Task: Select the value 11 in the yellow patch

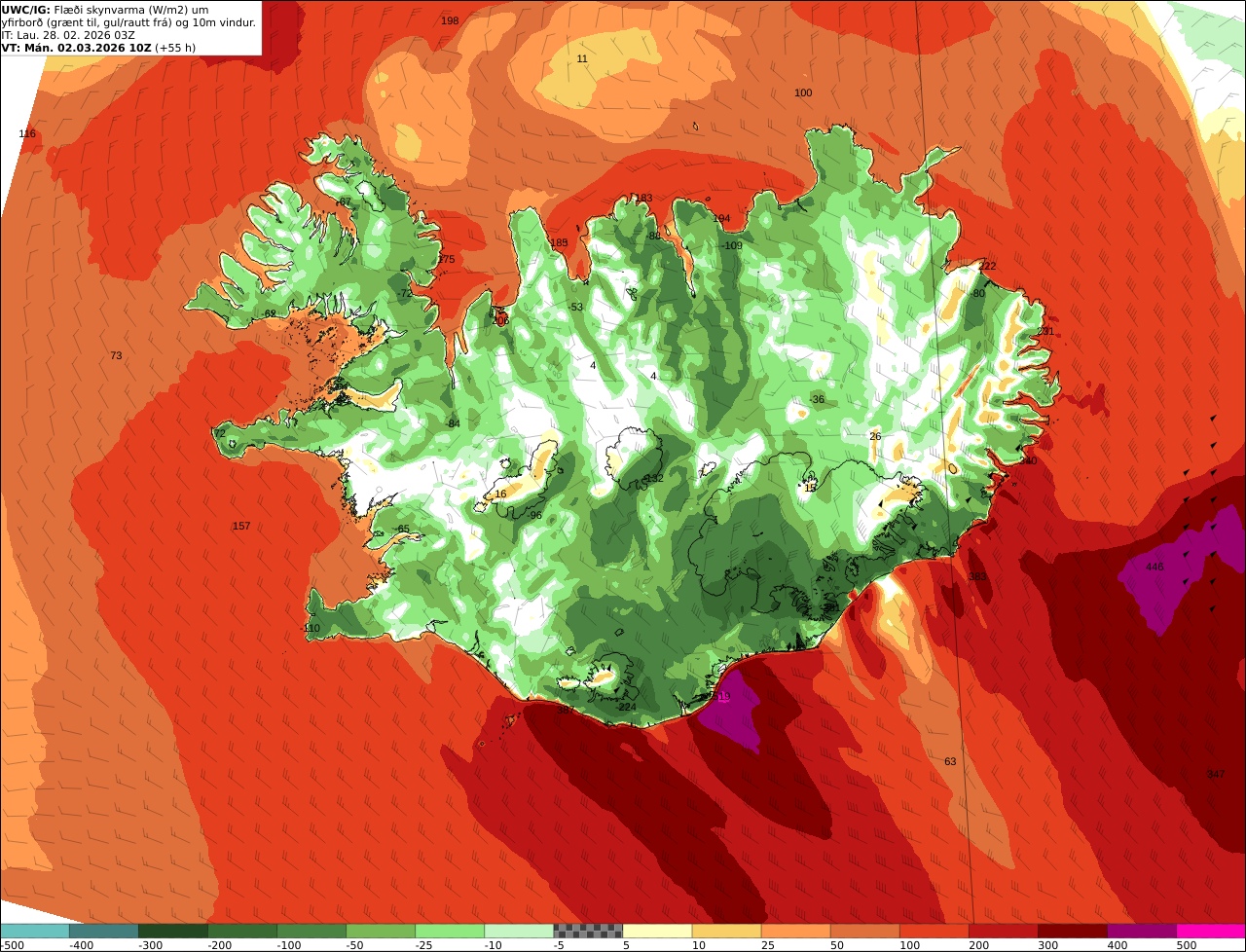Action: coord(582,58)
